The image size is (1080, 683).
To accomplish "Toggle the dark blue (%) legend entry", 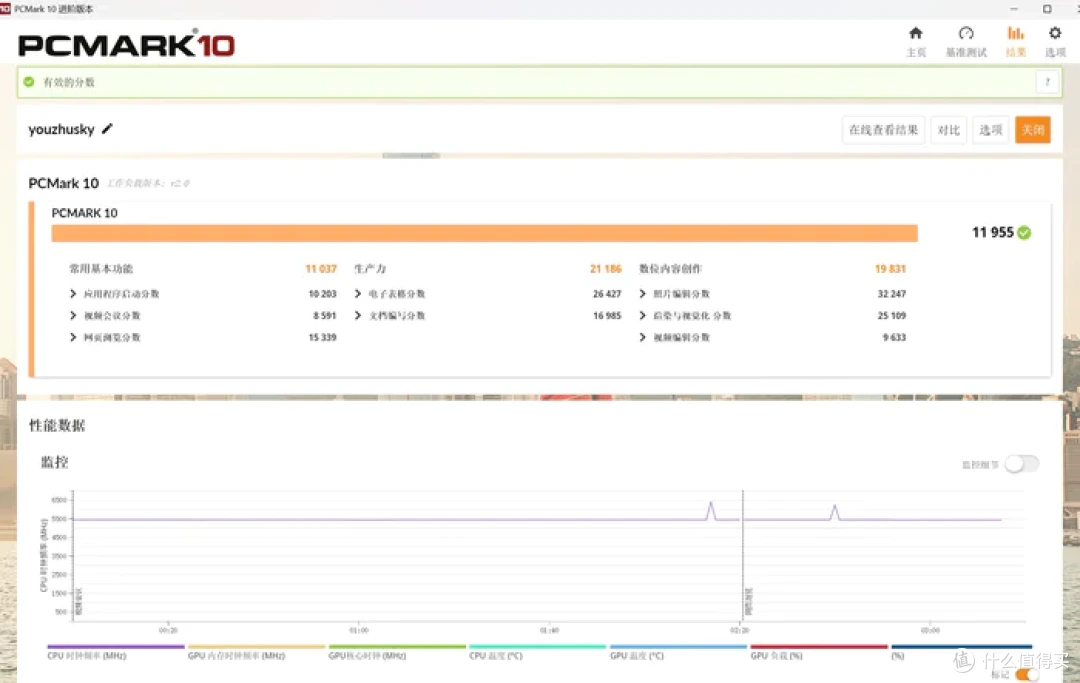I will tap(962, 652).
